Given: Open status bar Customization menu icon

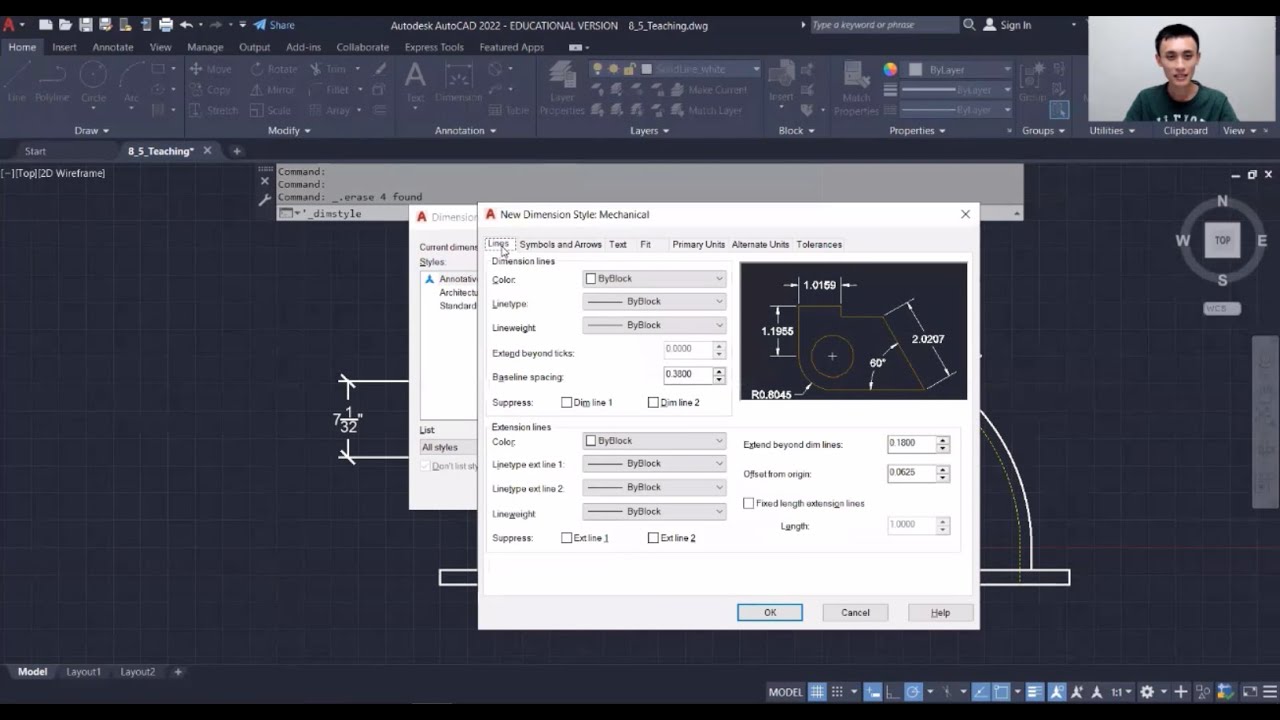Looking at the screenshot, I should (1270, 692).
